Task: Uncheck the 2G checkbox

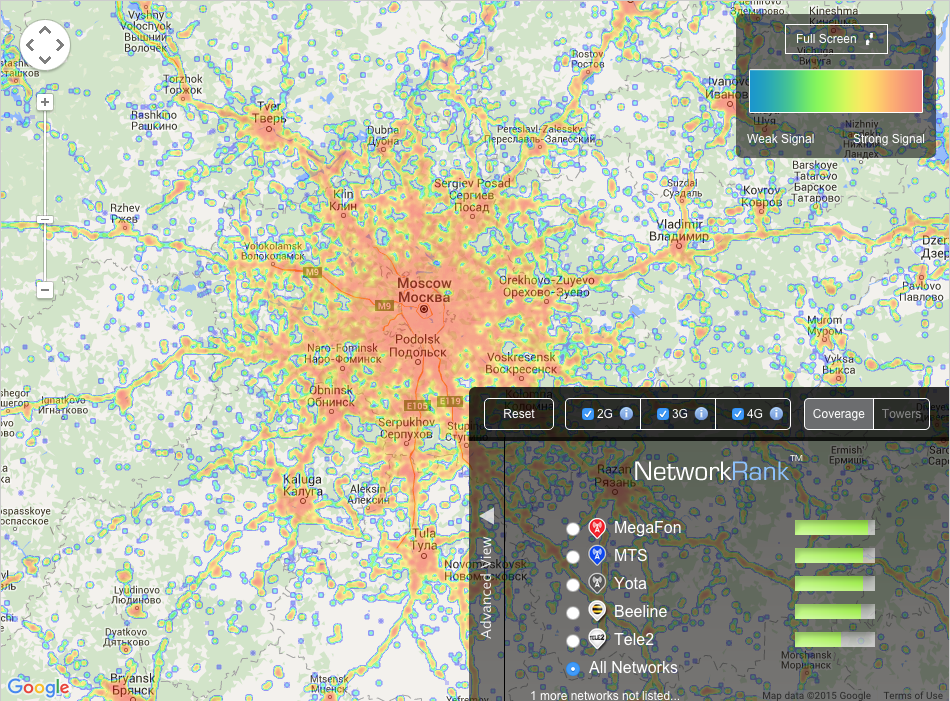Action: point(588,414)
